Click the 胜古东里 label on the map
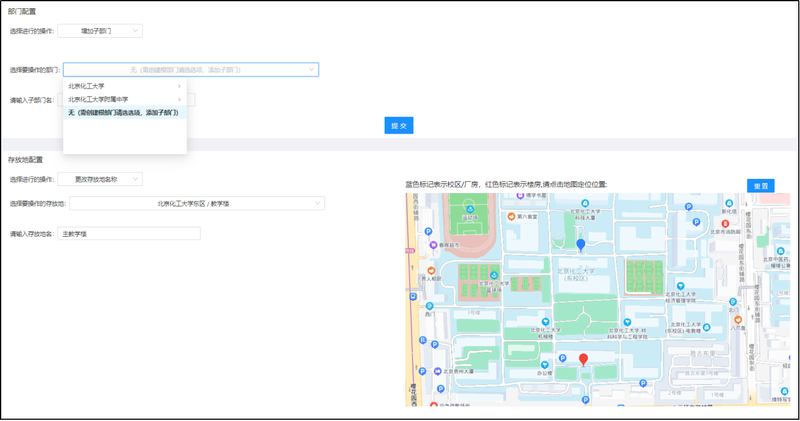The image size is (800, 421). pos(703,353)
